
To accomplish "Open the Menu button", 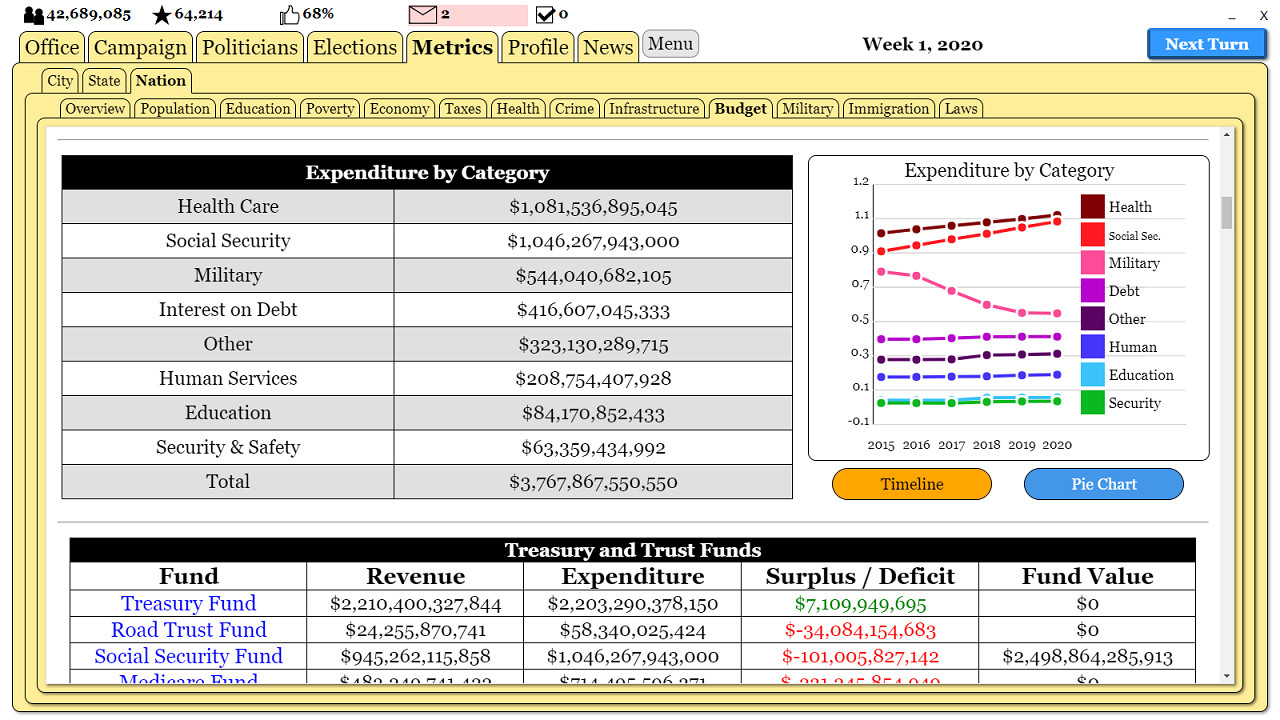I will coord(670,44).
